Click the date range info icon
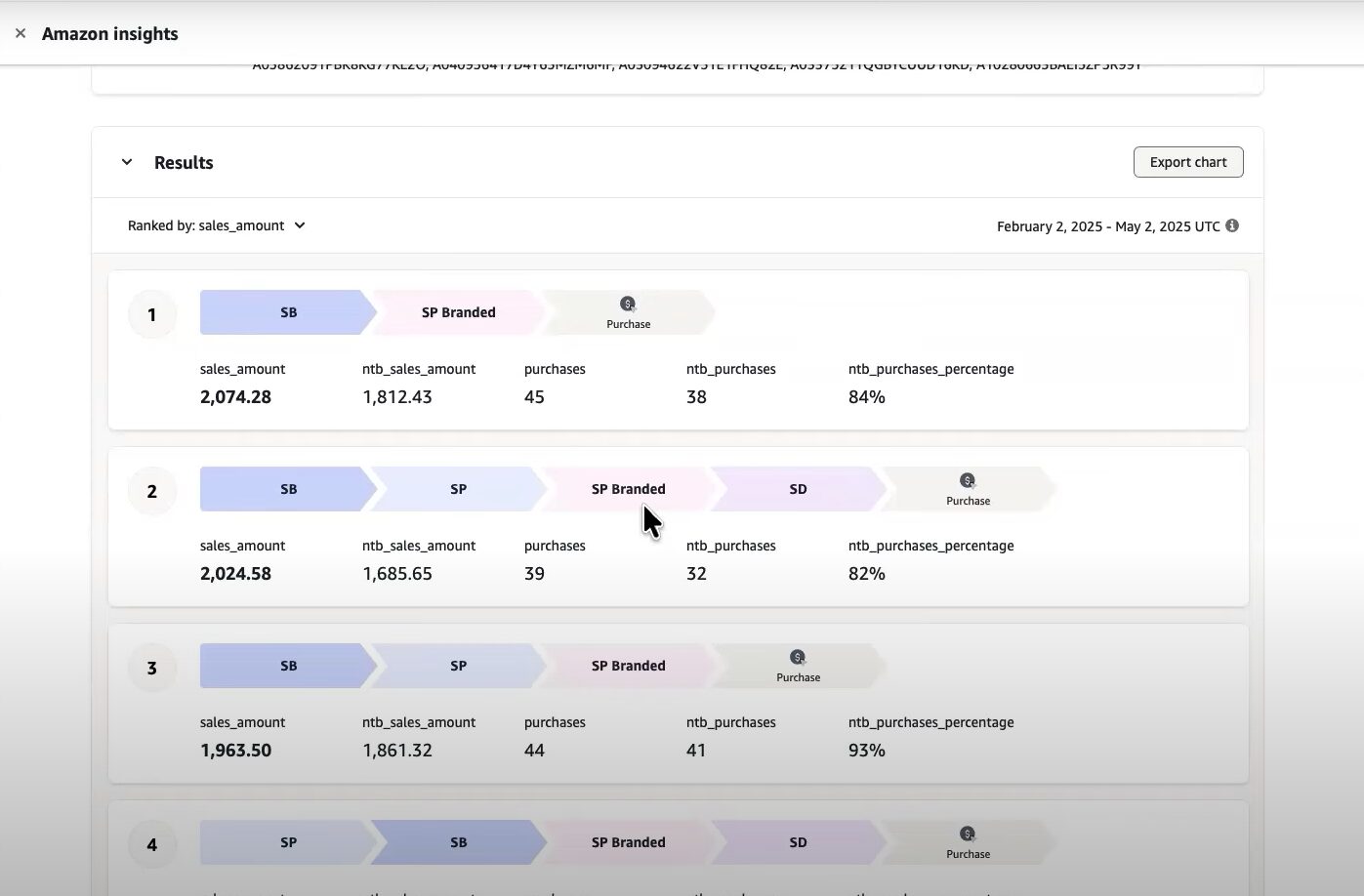The height and width of the screenshot is (896, 1364). point(1232,225)
